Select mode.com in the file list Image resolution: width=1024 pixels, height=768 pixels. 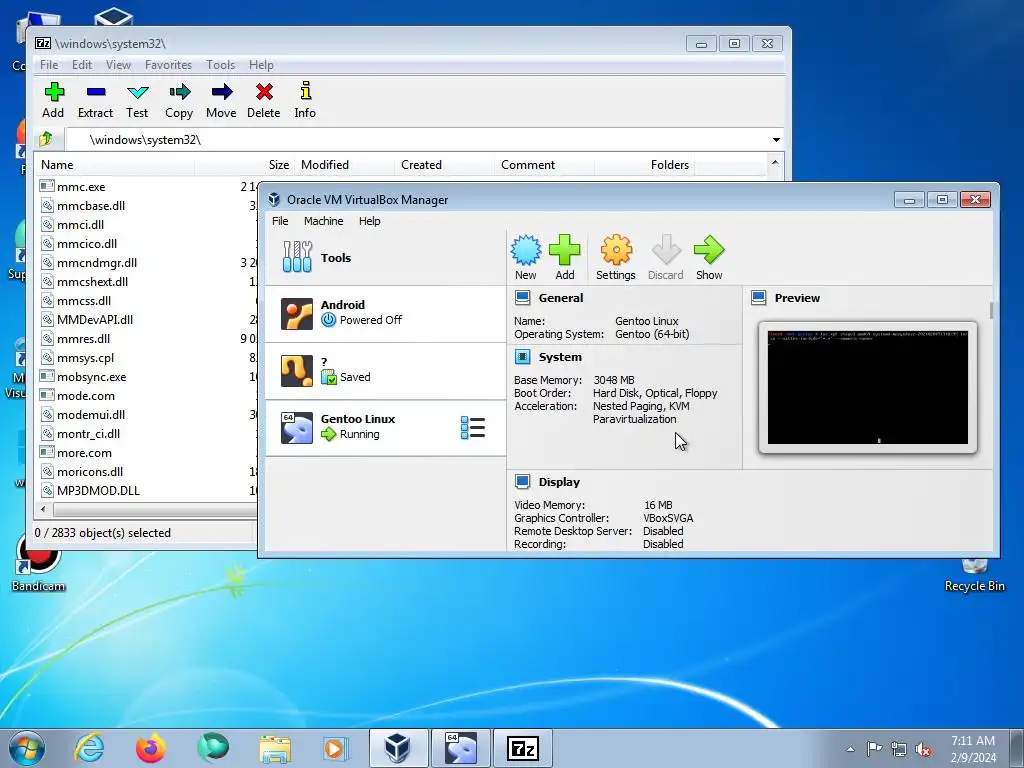(x=86, y=396)
